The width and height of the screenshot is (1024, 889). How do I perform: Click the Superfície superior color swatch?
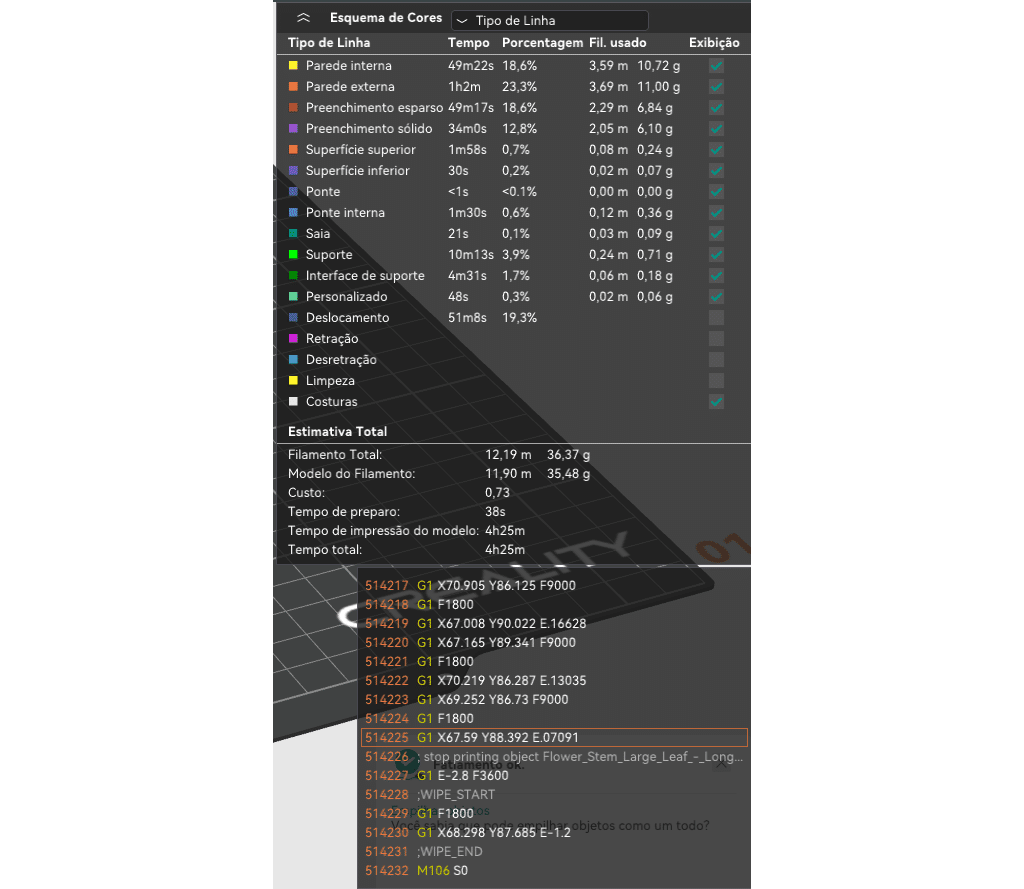pos(293,150)
